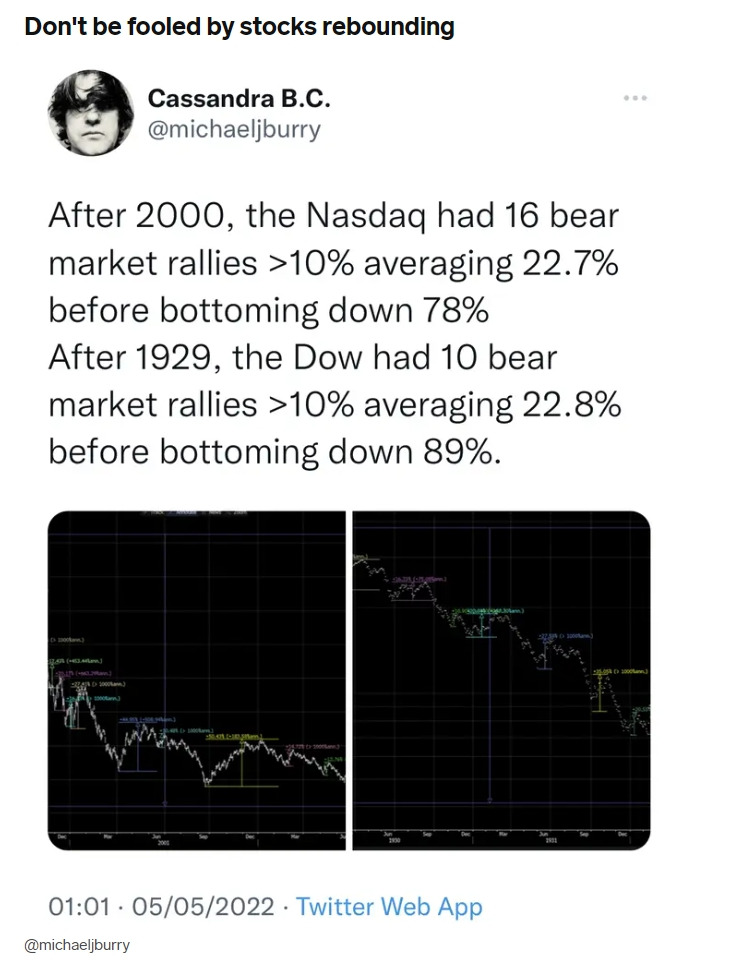Click the tweet line starting After 1929
The height and width of the screenshot is (979, 732).
pyautogui.click(x=302, y=358)
